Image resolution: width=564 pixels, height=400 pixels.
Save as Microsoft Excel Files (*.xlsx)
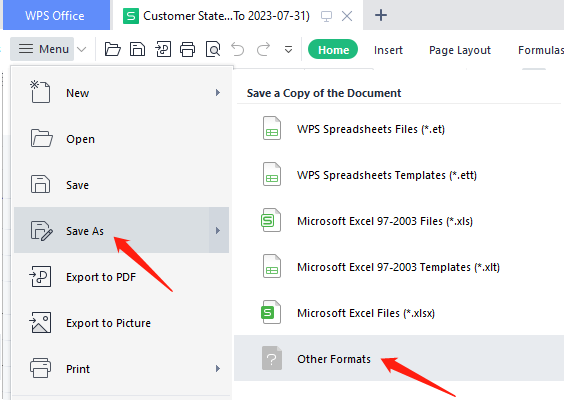pyautogui.click(x=399, y=313)
